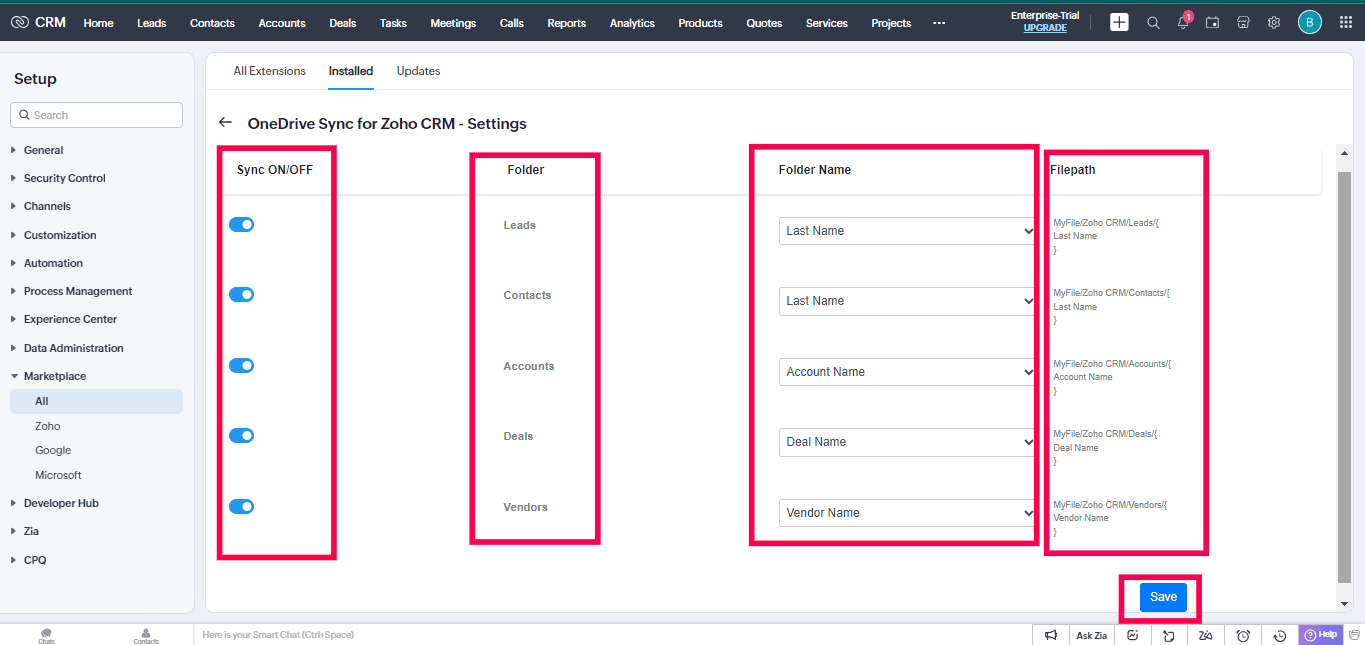Image resolution: width=1365 pixels, height=645 pixels.
Task: Open the Leads module in top menu
Action: pyautogui.click(x=152, y=23)
